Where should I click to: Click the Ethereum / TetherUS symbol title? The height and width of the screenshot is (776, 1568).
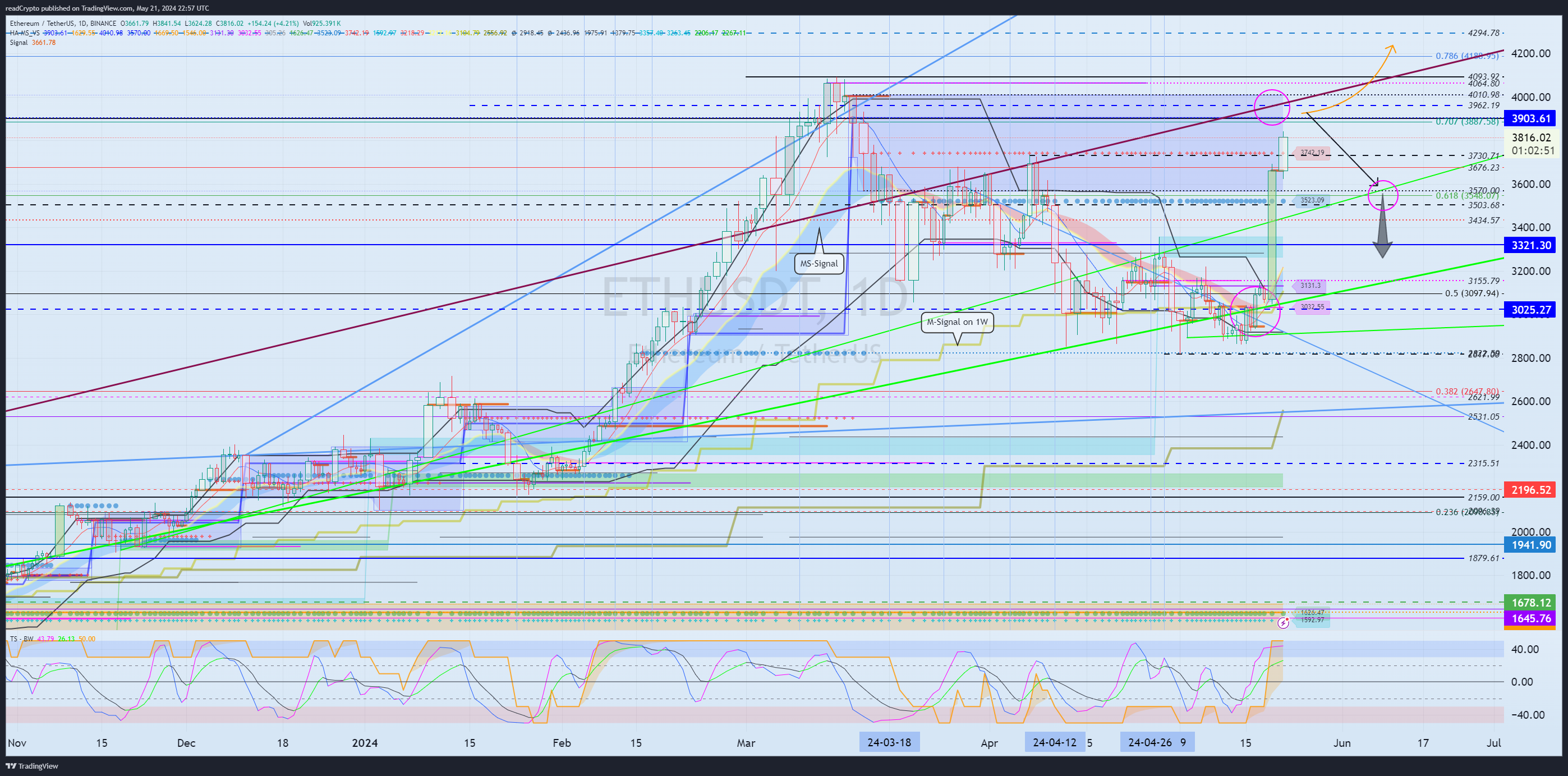(x=42, y=24)
